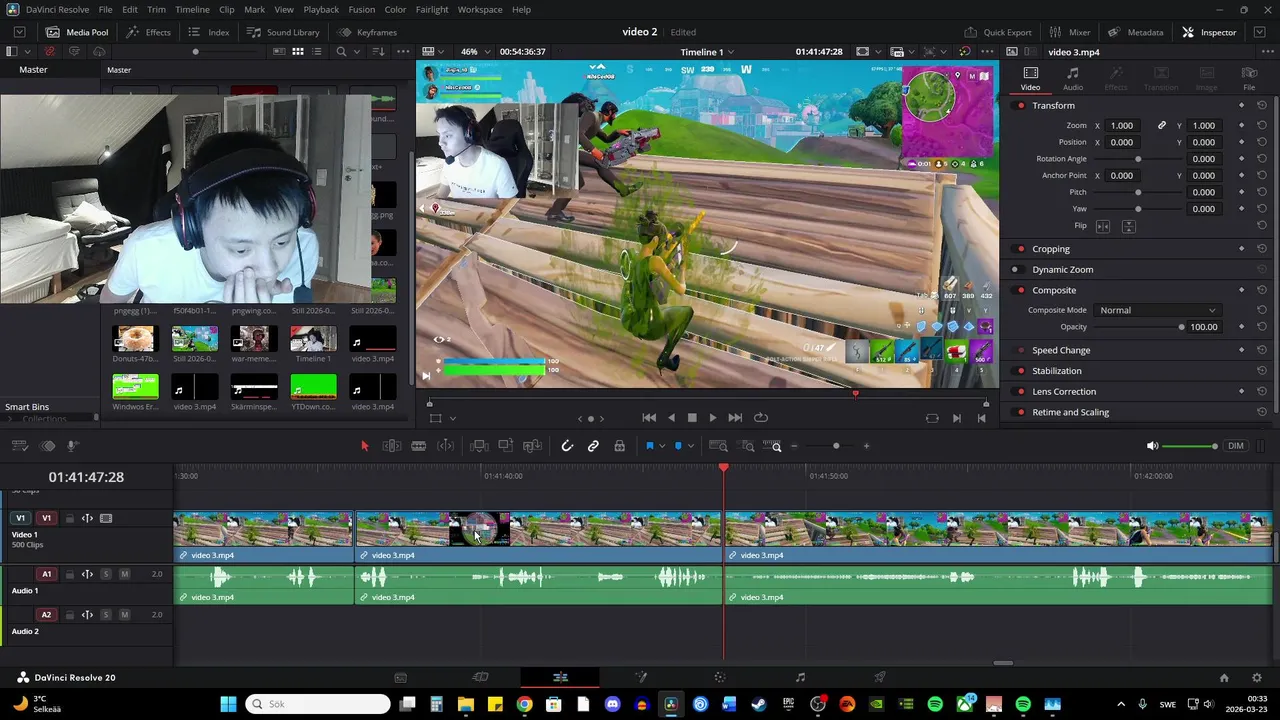
Task: Toggle linked selection chain icon
Action: pos(593,446)
